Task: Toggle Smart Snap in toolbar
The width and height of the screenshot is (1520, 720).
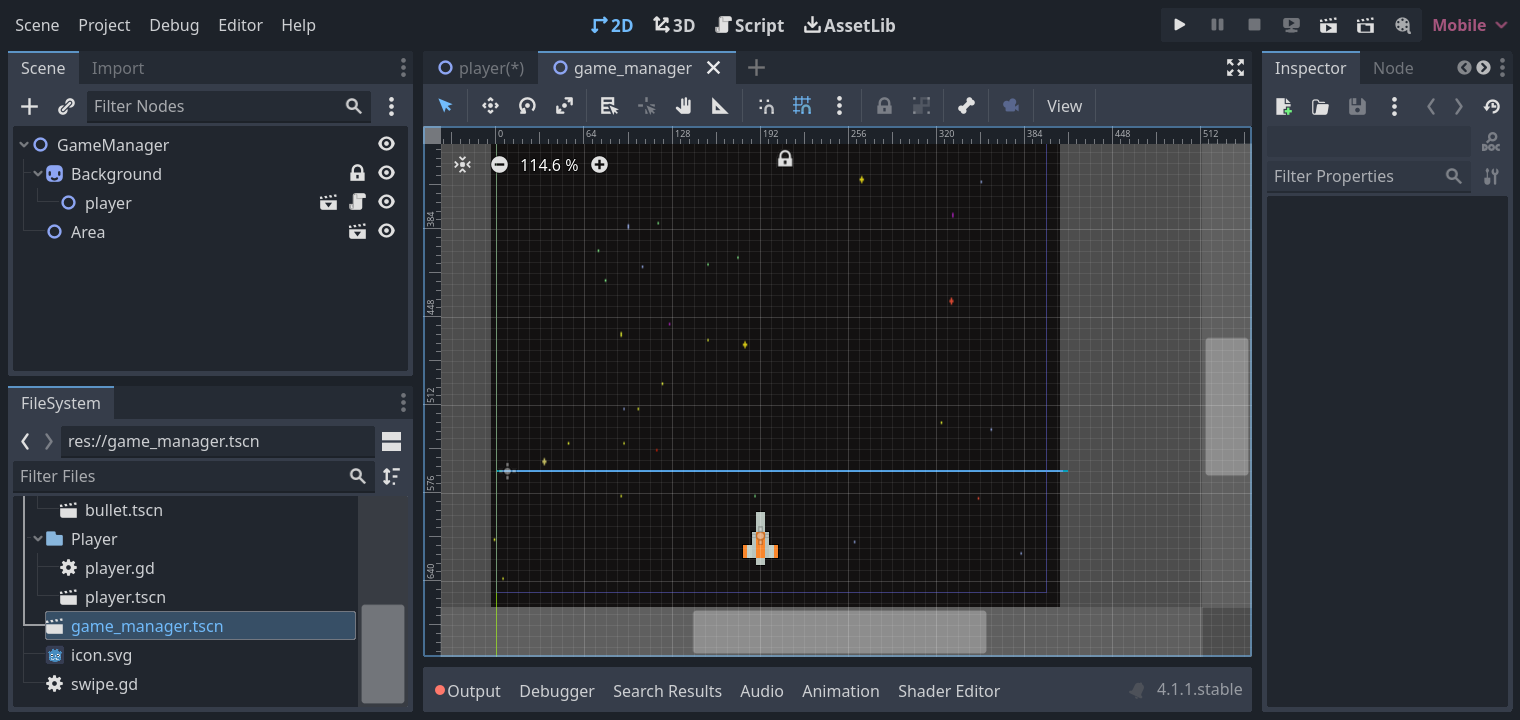Action: [766, 106]
